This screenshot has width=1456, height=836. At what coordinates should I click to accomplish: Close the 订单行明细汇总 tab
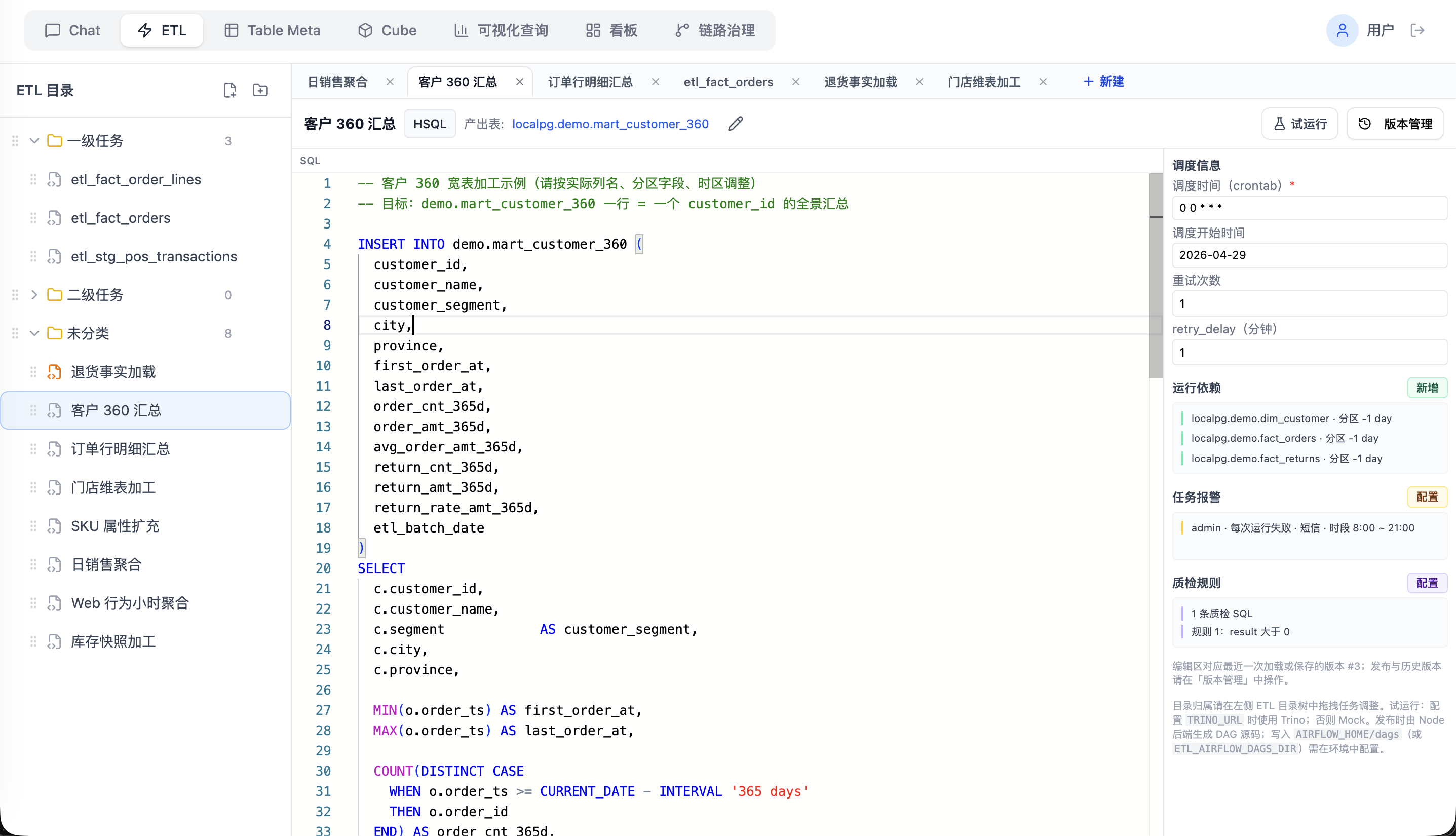(x=655, y=82)
